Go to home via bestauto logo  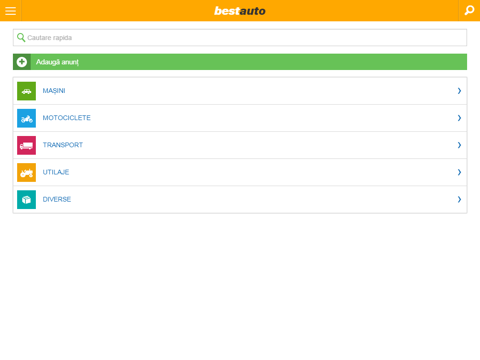[240, 11]
